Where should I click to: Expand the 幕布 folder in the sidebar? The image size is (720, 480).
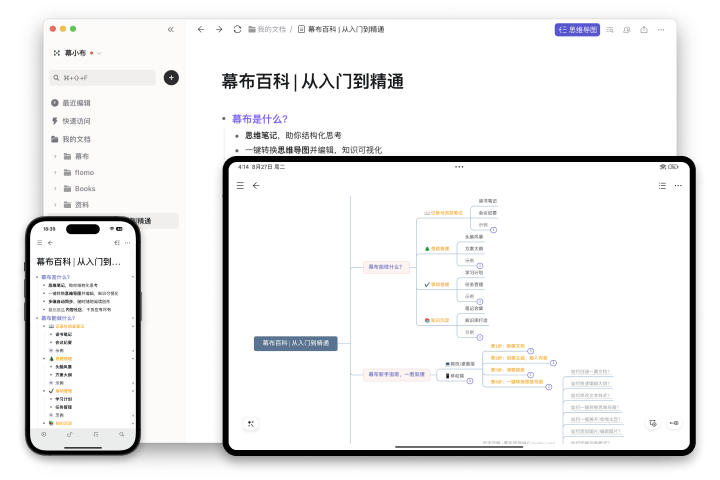tap(55, 157)
